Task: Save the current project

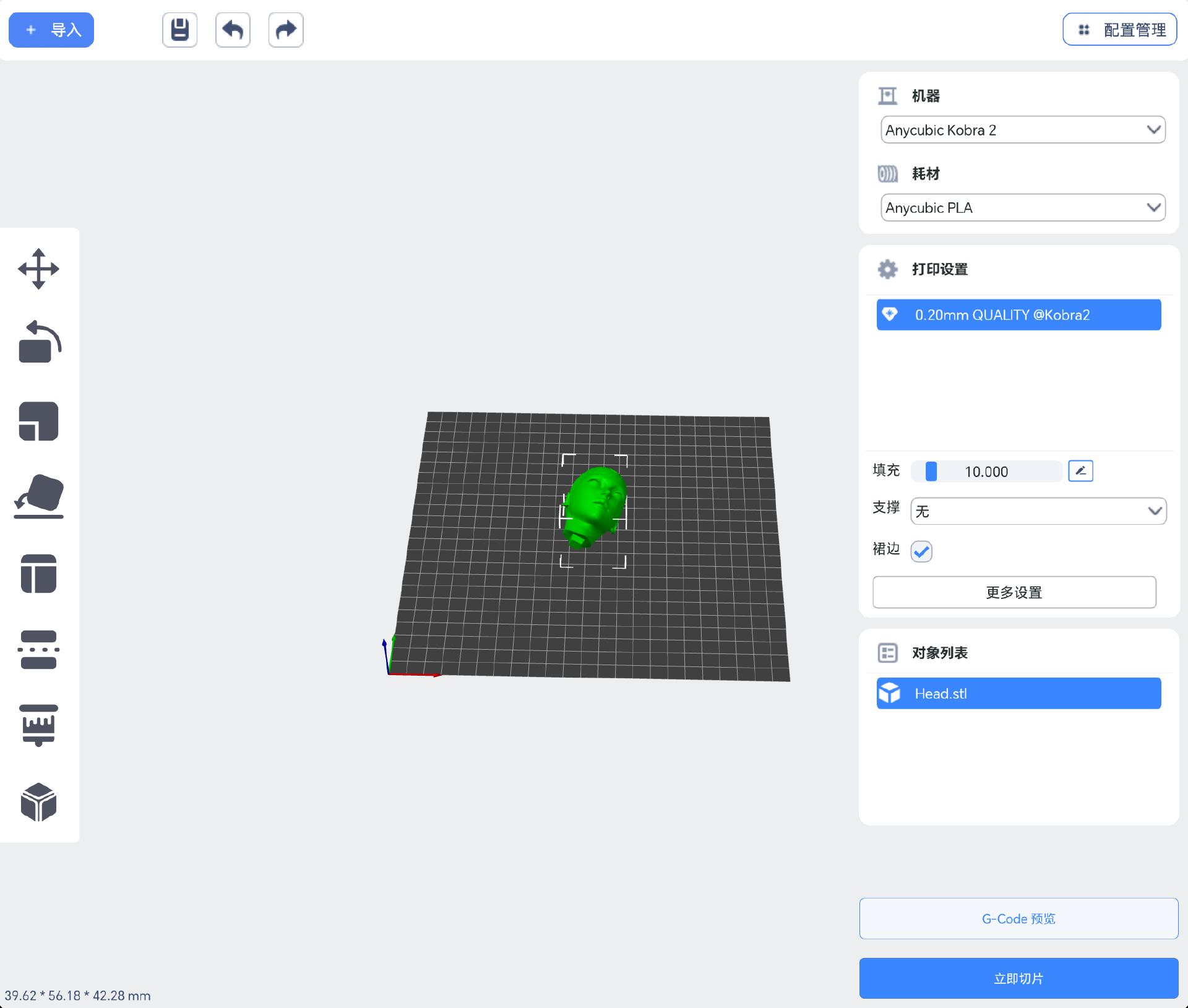Action: [x=179, y=29]
